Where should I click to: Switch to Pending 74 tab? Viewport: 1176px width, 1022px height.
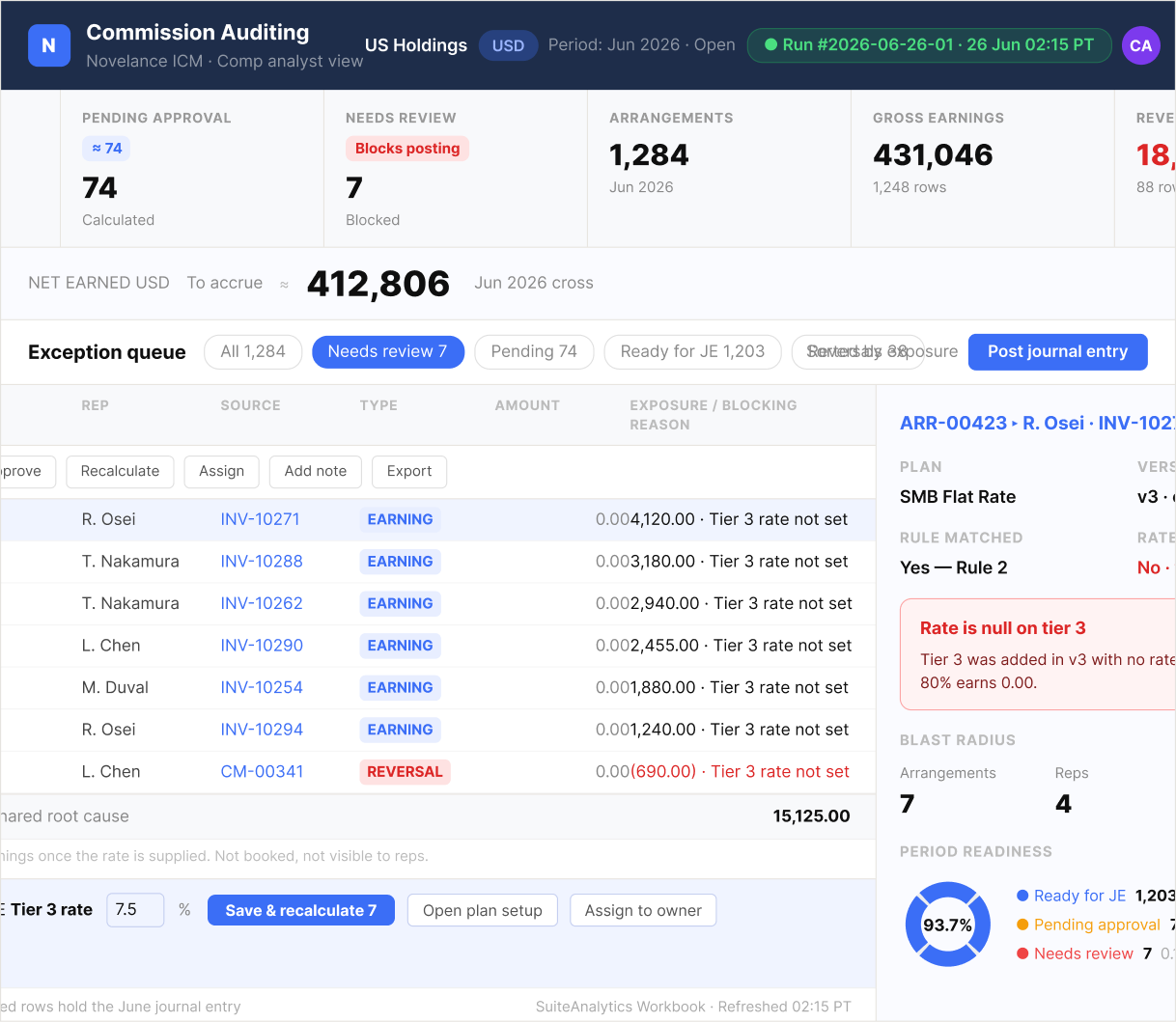534,351
